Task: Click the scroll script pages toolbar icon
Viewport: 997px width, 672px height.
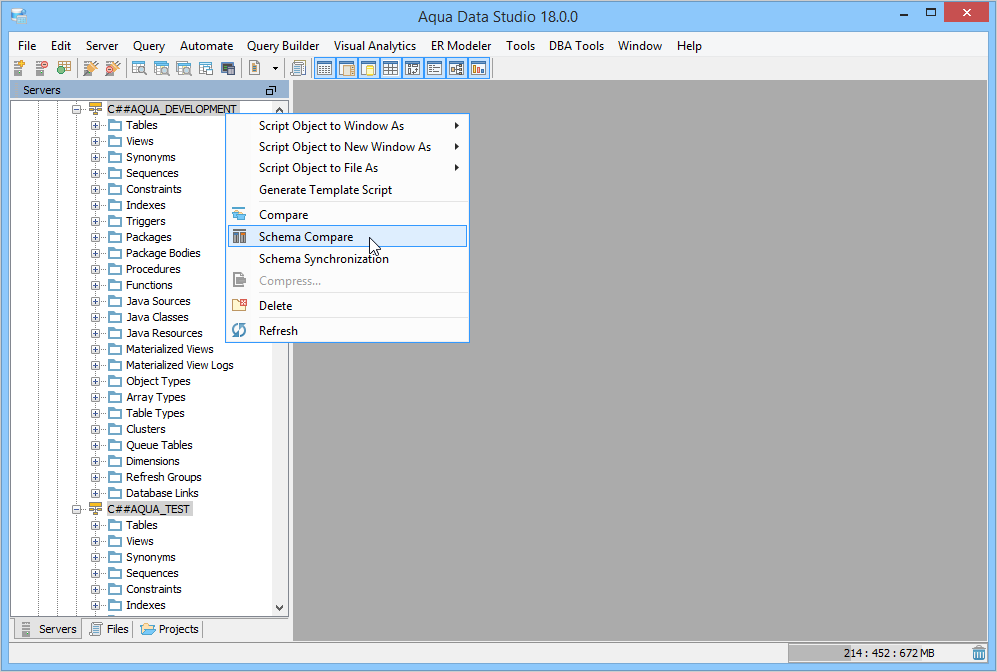Action: [298, 68]
